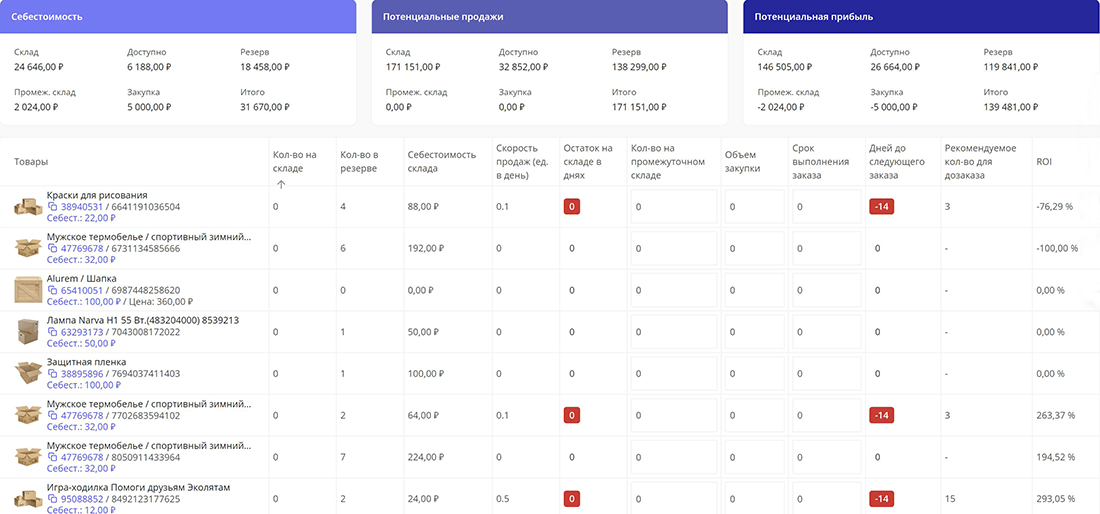Edit intermediate warehouse quantity for Alurem / Шапка

pyautogui.click(x=672, y=290)
